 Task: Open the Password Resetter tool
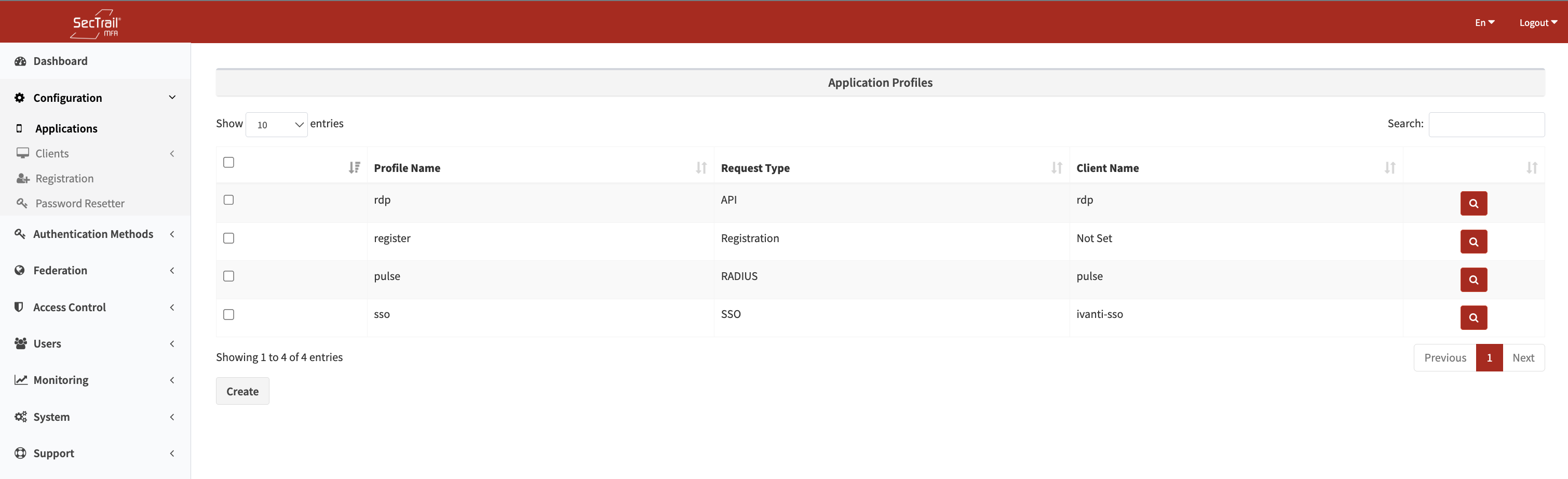click(80, 203)
